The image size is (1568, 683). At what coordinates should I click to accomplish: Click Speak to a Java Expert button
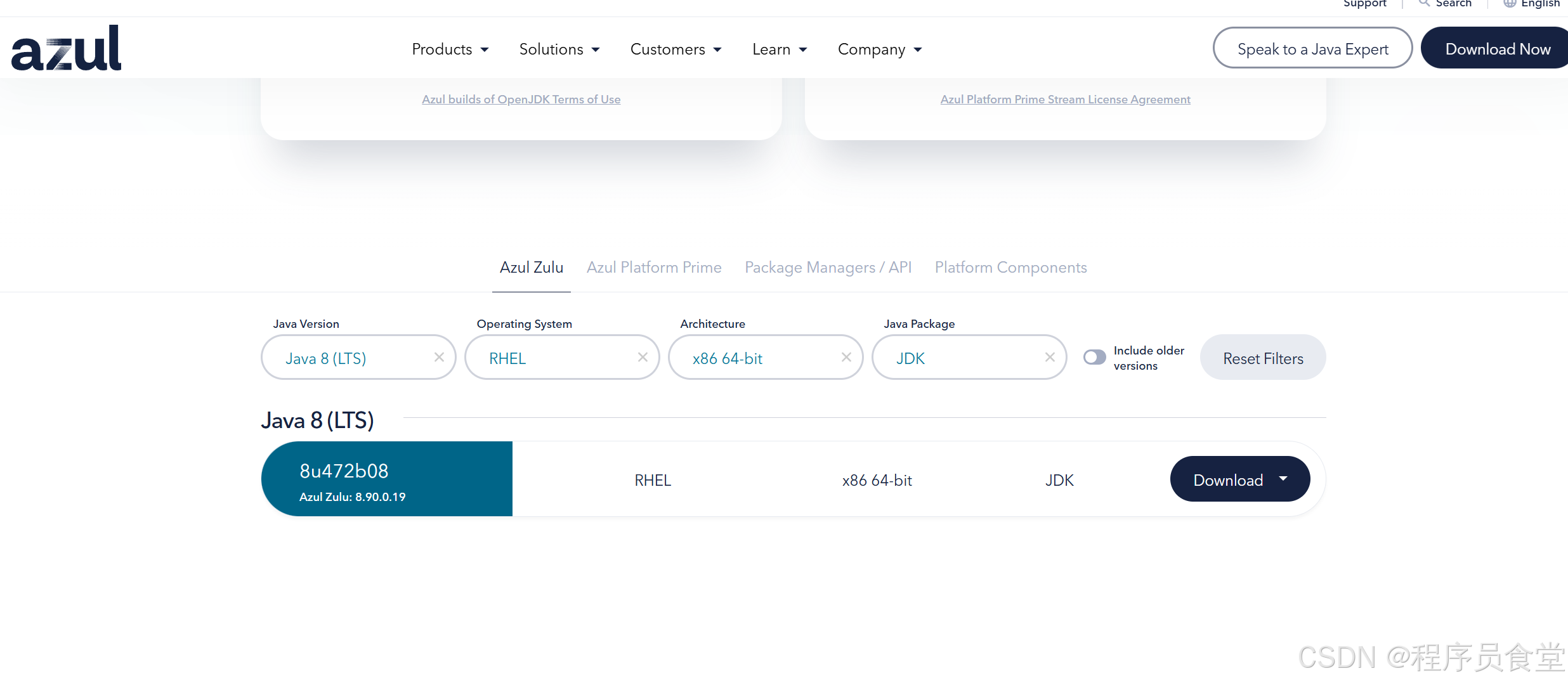tap(1312, 48)
